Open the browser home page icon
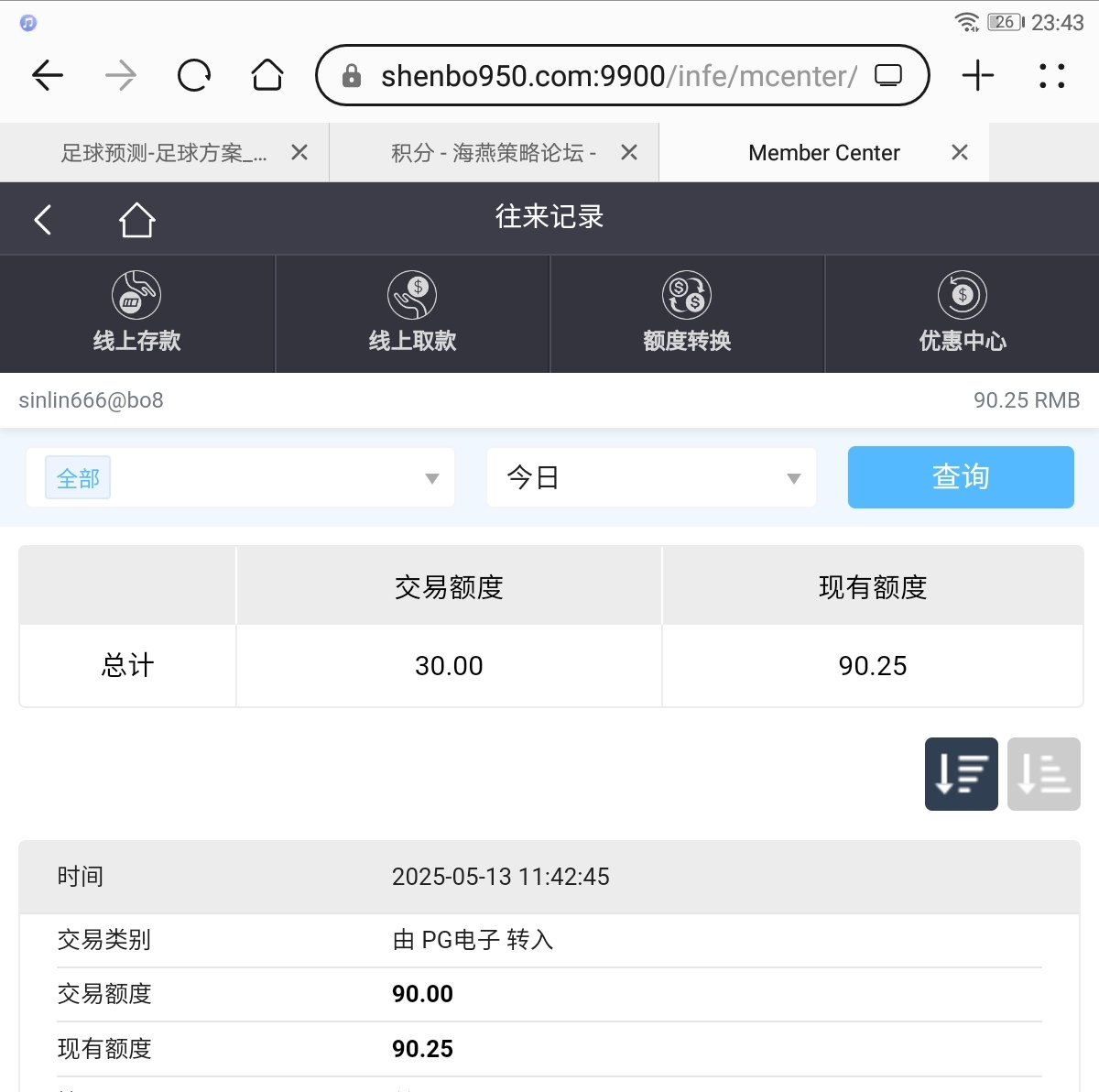Image resolution: width=1099 pixels, height=1092 pixels. 267,75
